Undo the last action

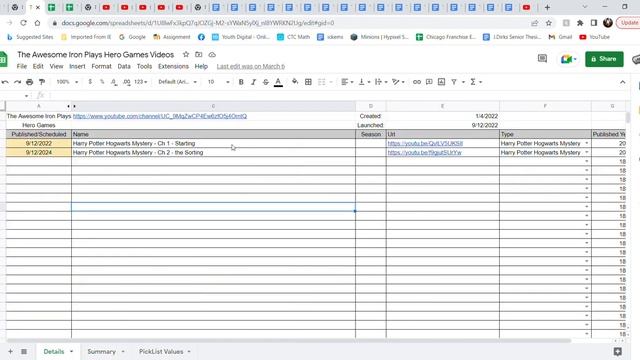5,82
